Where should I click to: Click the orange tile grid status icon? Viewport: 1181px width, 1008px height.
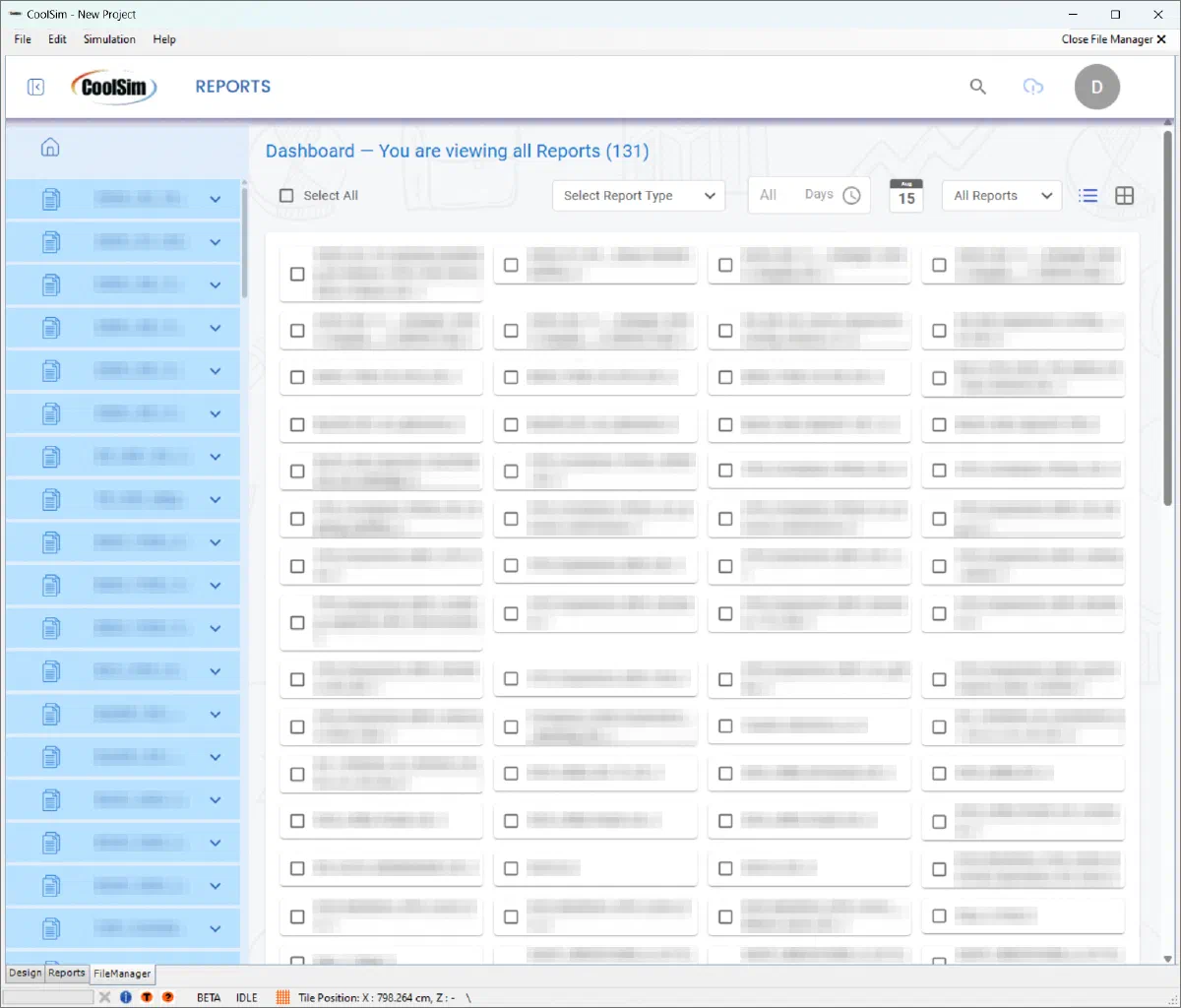coord(282,997)
